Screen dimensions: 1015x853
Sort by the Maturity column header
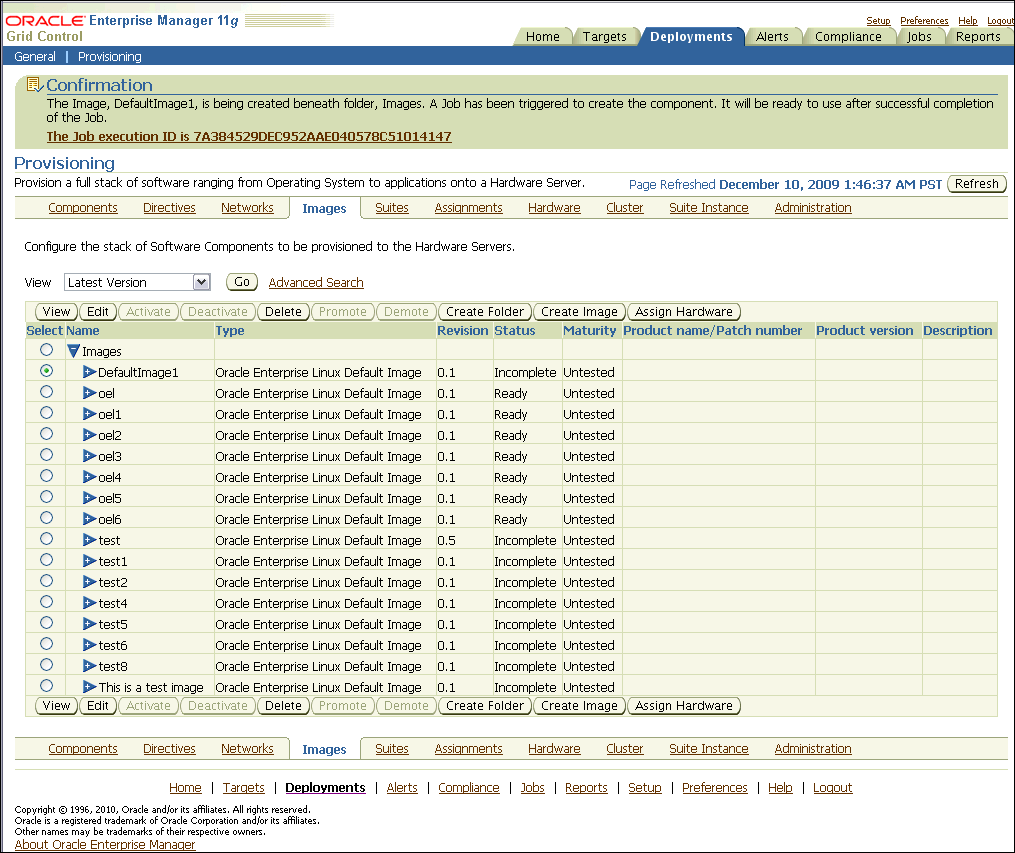click(x=589, y=331)
